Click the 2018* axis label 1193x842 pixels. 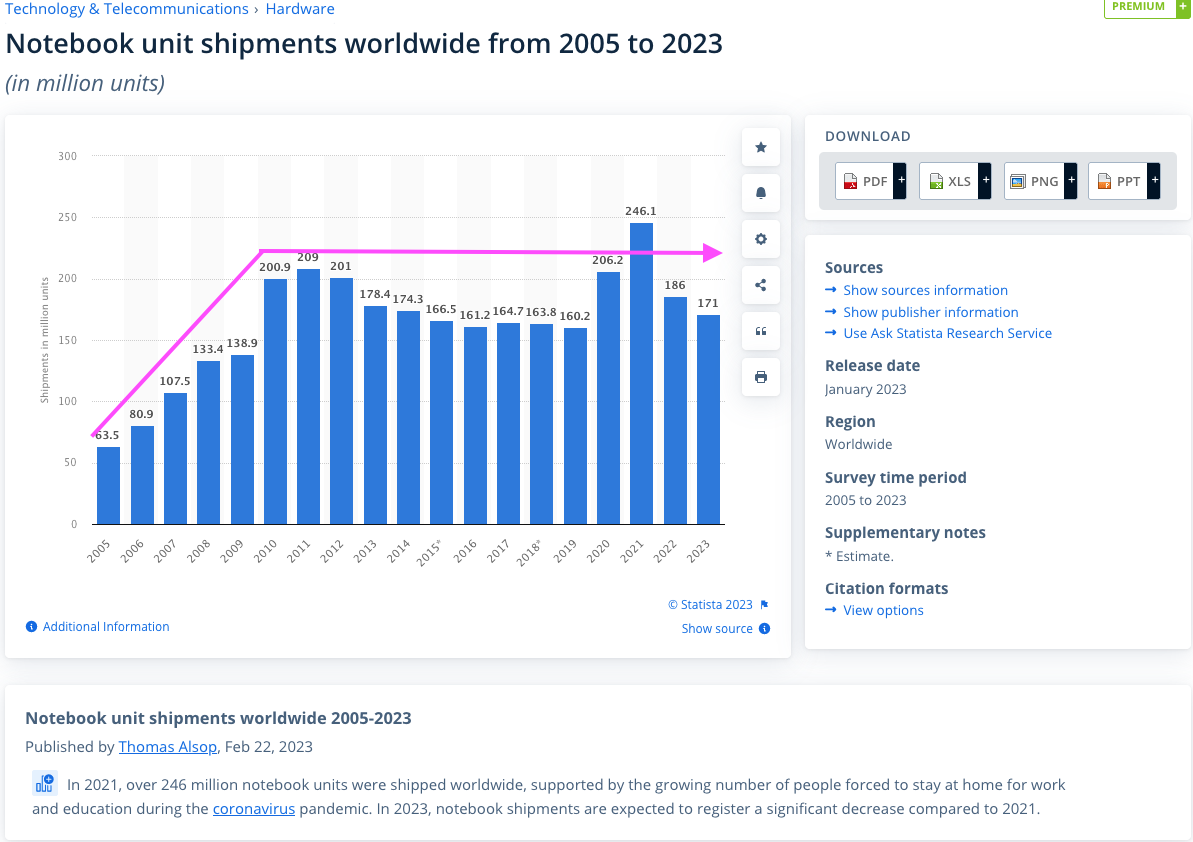529,552
